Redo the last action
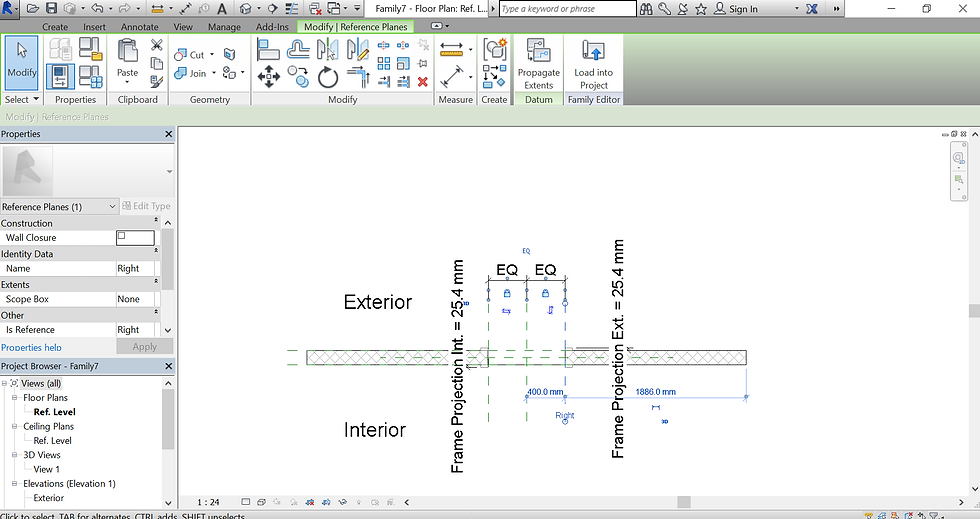The image size is (980, 519). click(x=124, y=9)
